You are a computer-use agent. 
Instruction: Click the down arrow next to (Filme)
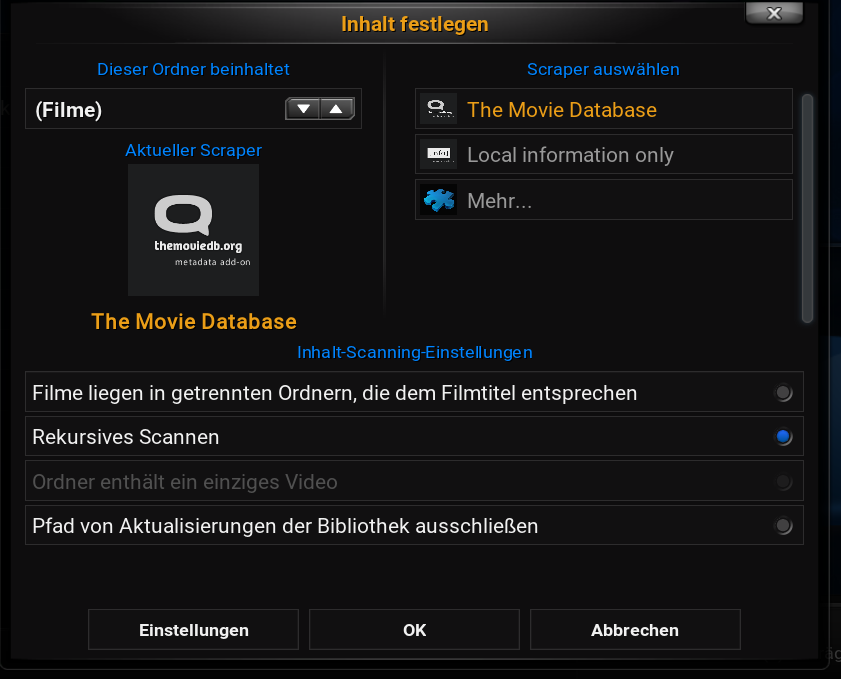[304, 109]
